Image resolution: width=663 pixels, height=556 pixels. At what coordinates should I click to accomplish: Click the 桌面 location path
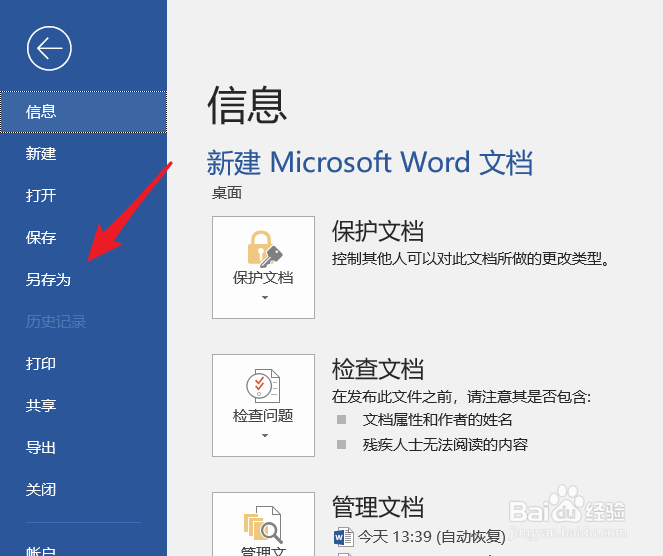pyautogui.click(x=227, y=193)
